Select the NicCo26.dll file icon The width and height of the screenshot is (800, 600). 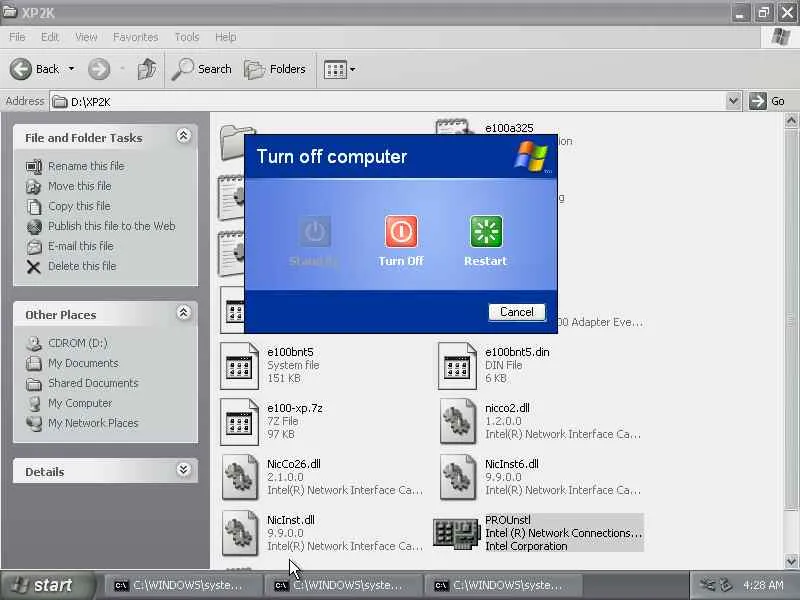coord(239,478)
